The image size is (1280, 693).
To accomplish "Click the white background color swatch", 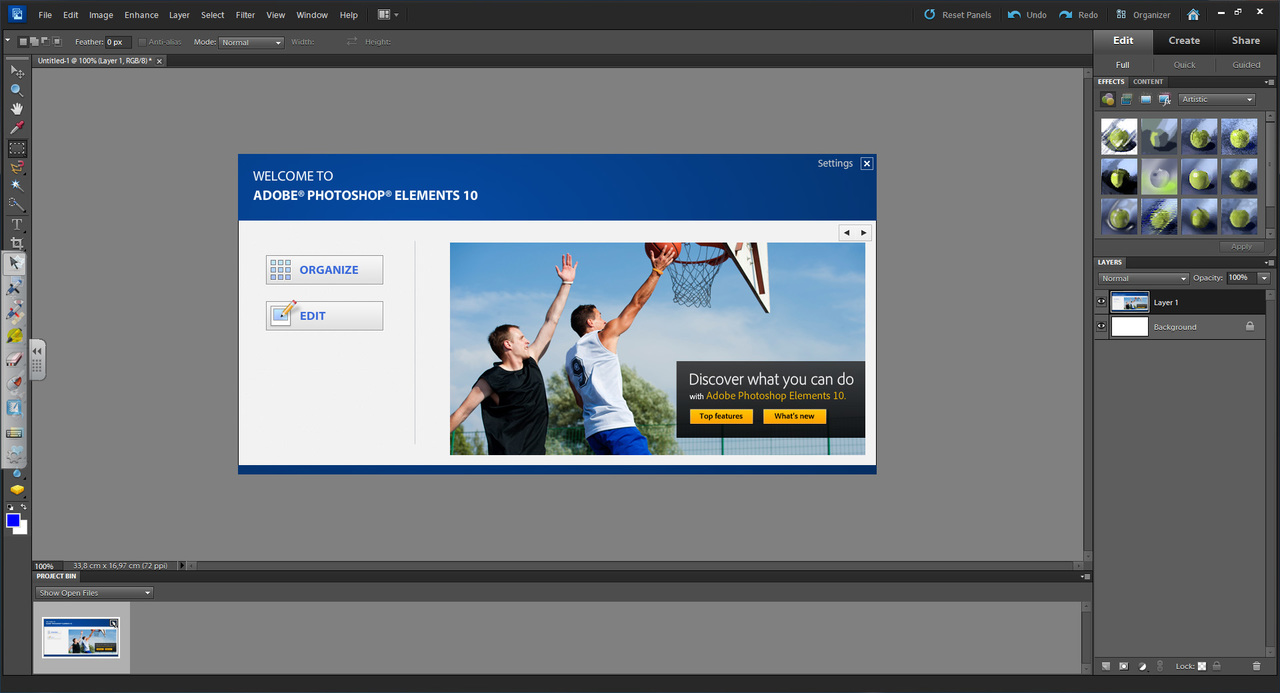I will pos(22,528).
